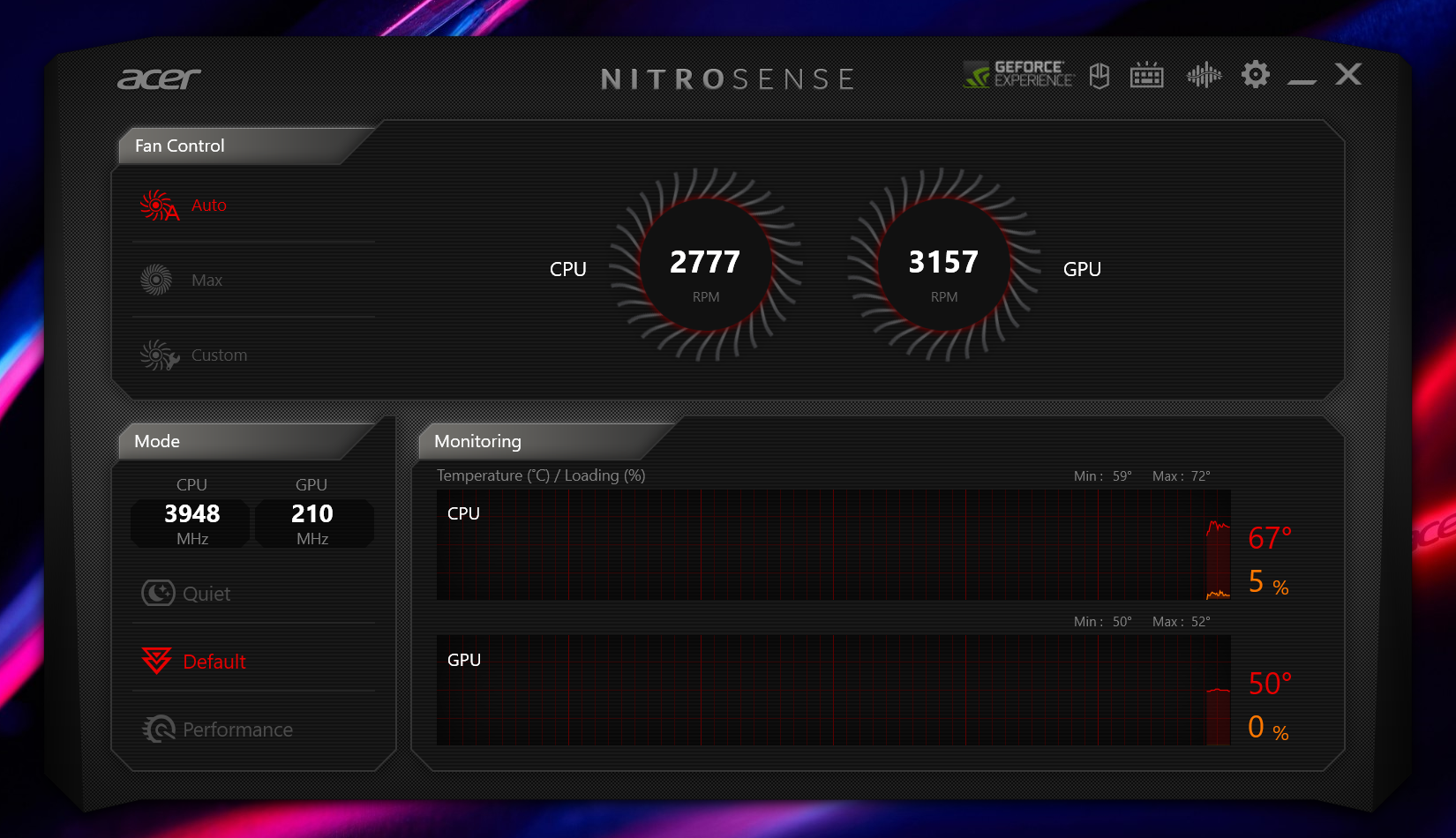Switch fan control to Max
1456x838 pixels.
206,281
